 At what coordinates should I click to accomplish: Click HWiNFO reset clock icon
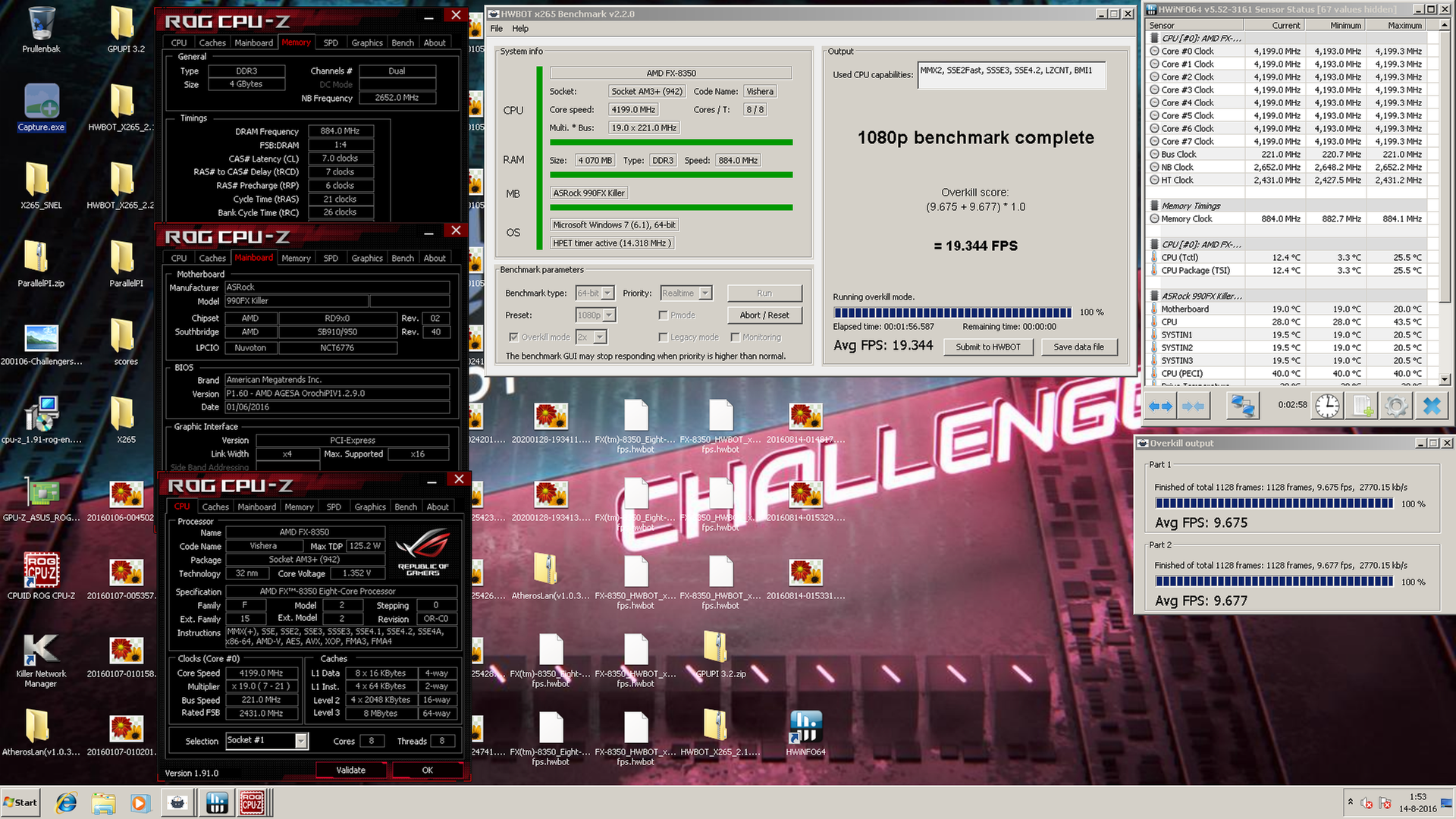[x=1327, y=406]
